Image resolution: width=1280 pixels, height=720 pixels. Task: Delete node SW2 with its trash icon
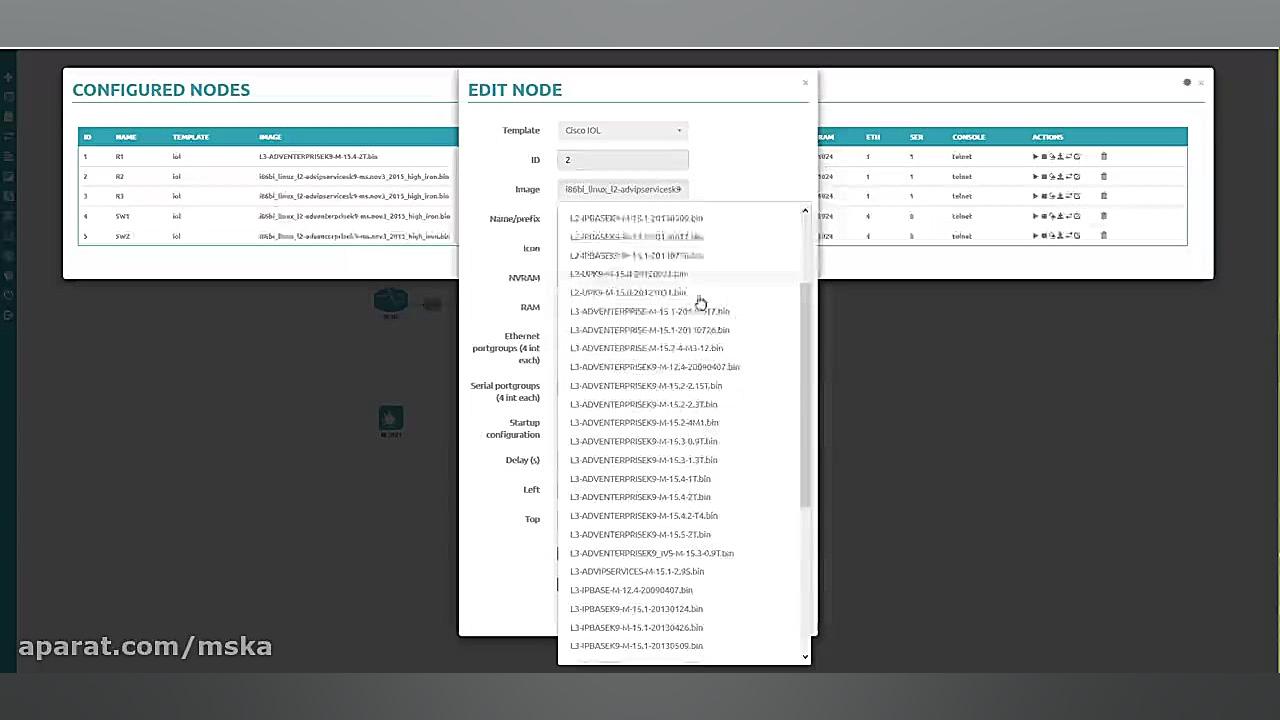[x=1104, y=236]
